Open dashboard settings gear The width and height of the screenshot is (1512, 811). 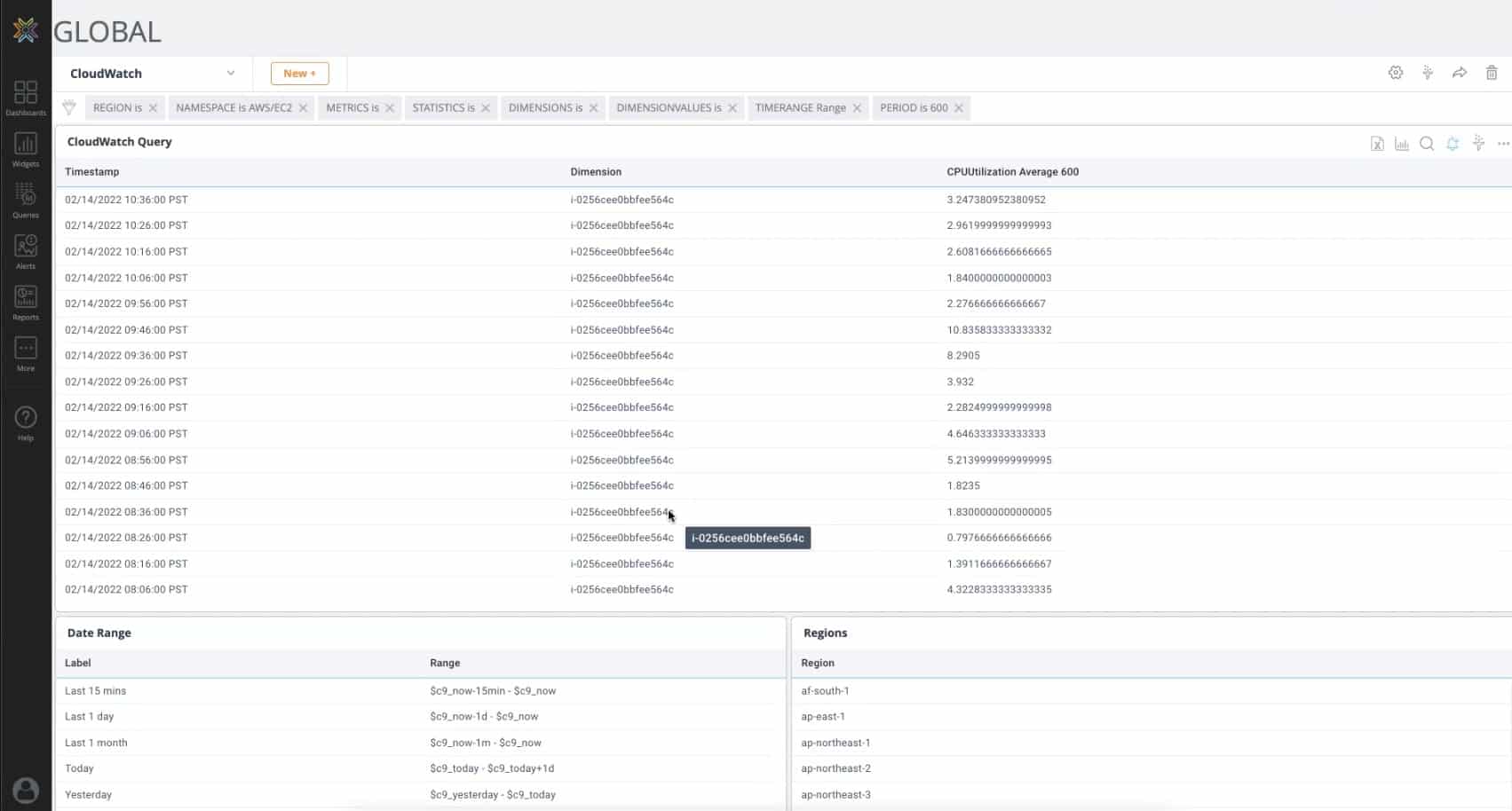coord(1396,73)
